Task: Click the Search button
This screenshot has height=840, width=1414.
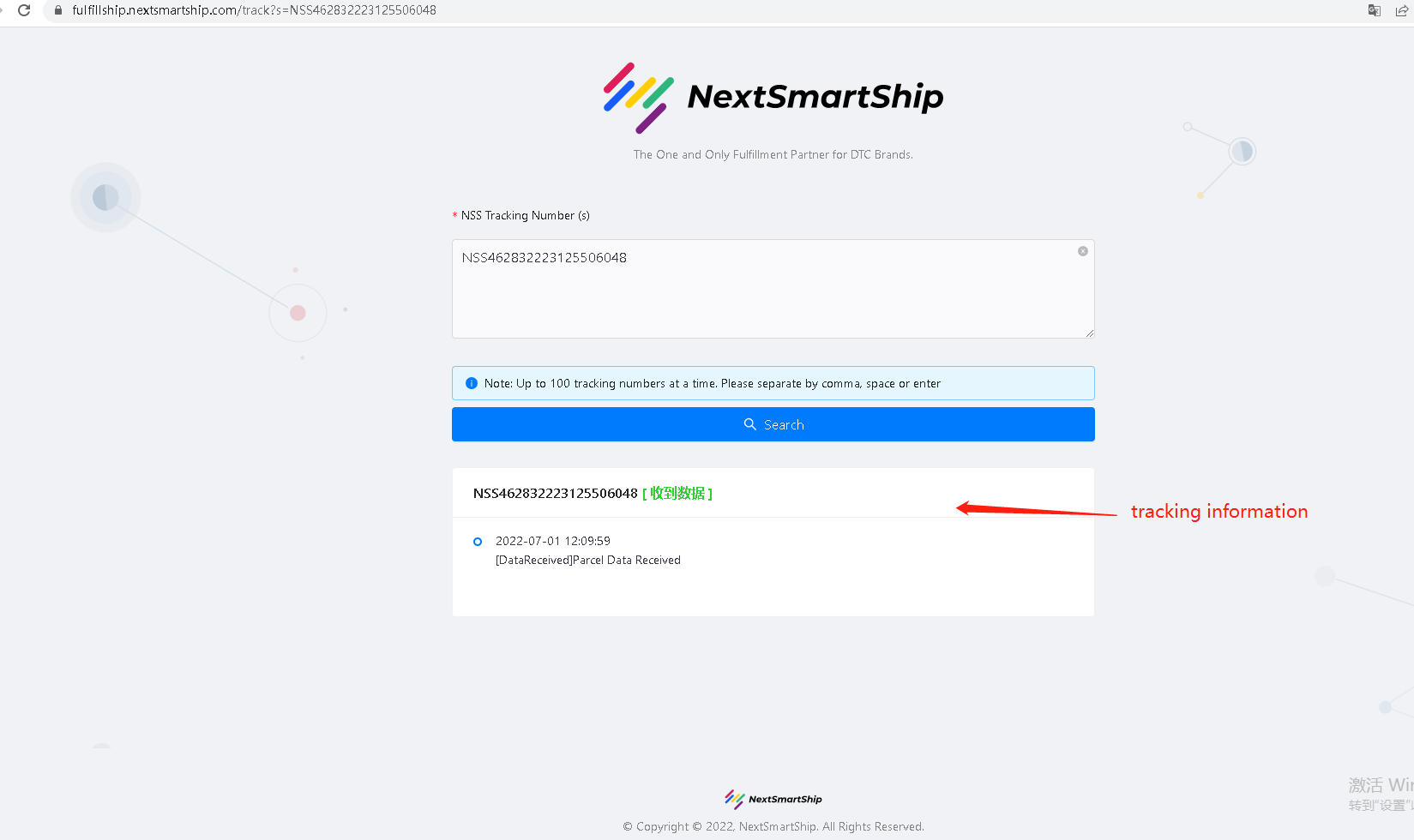Action: (x=773, y=424)
